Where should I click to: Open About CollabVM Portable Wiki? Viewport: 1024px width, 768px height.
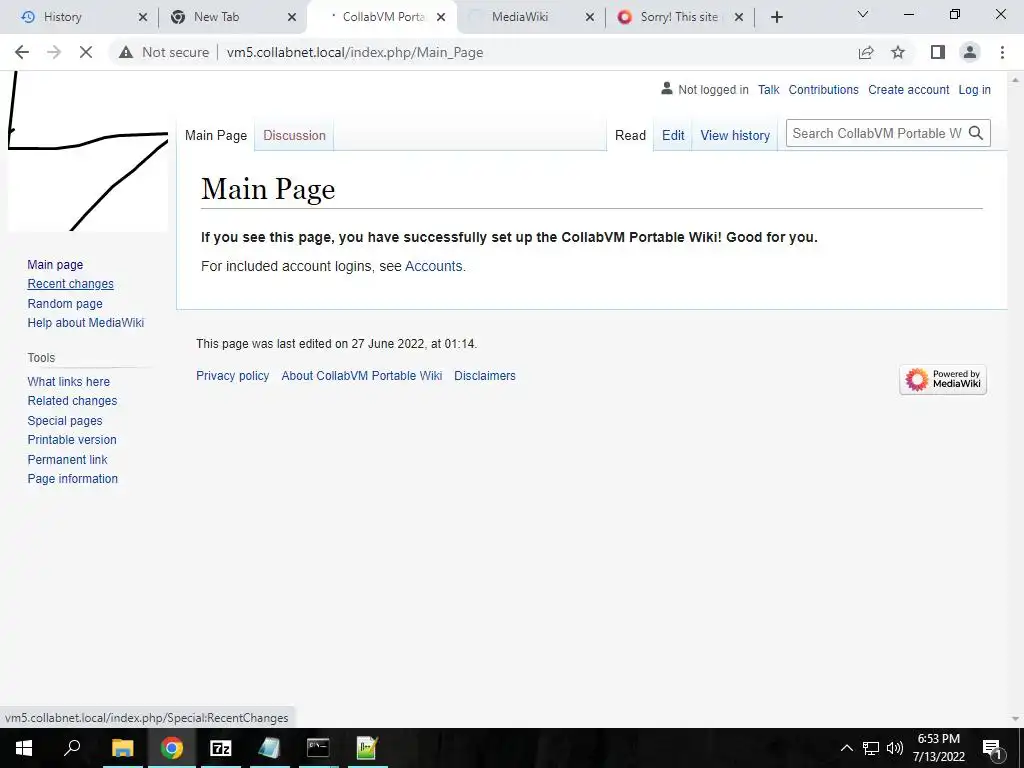coord(362,376)
